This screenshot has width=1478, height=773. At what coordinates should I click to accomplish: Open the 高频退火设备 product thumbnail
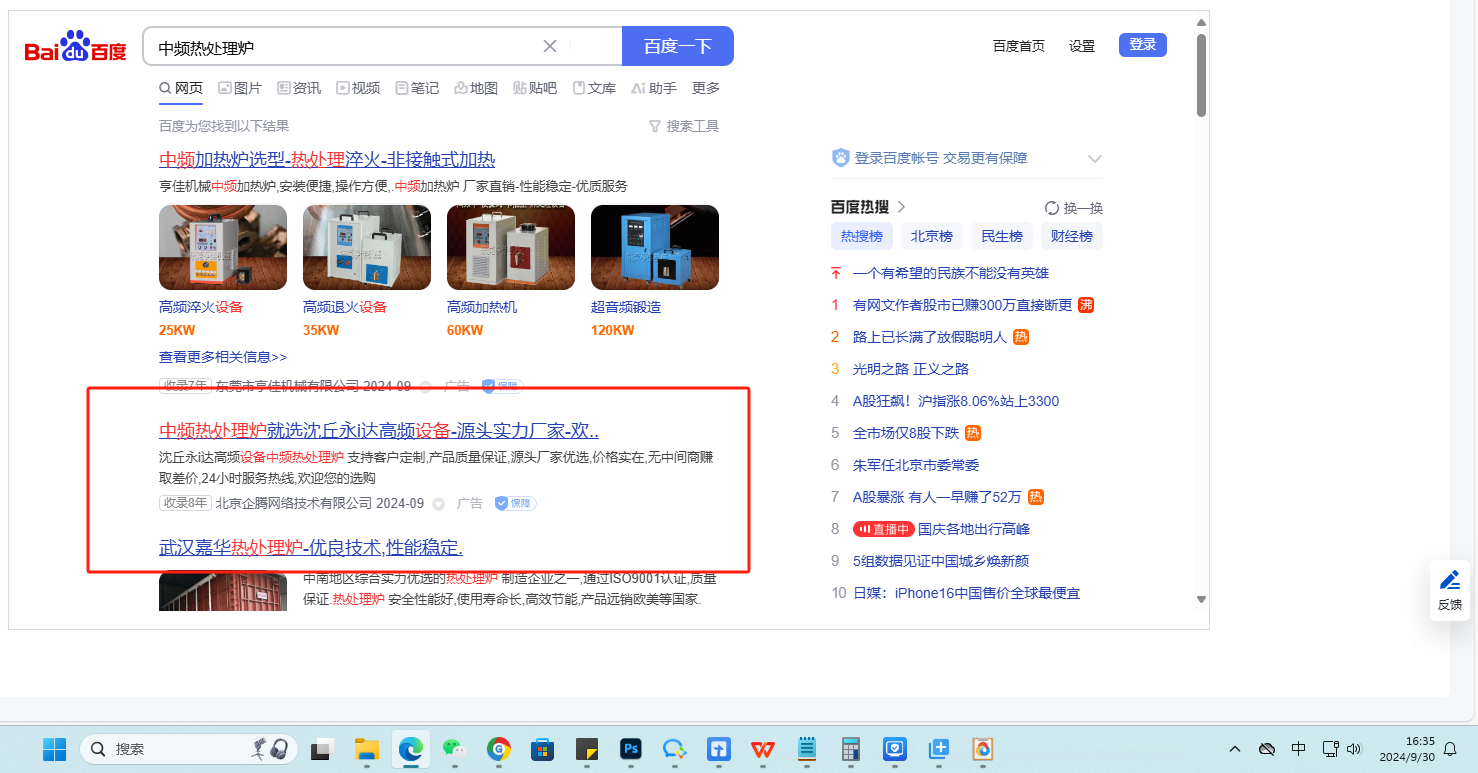coord(367,248)
